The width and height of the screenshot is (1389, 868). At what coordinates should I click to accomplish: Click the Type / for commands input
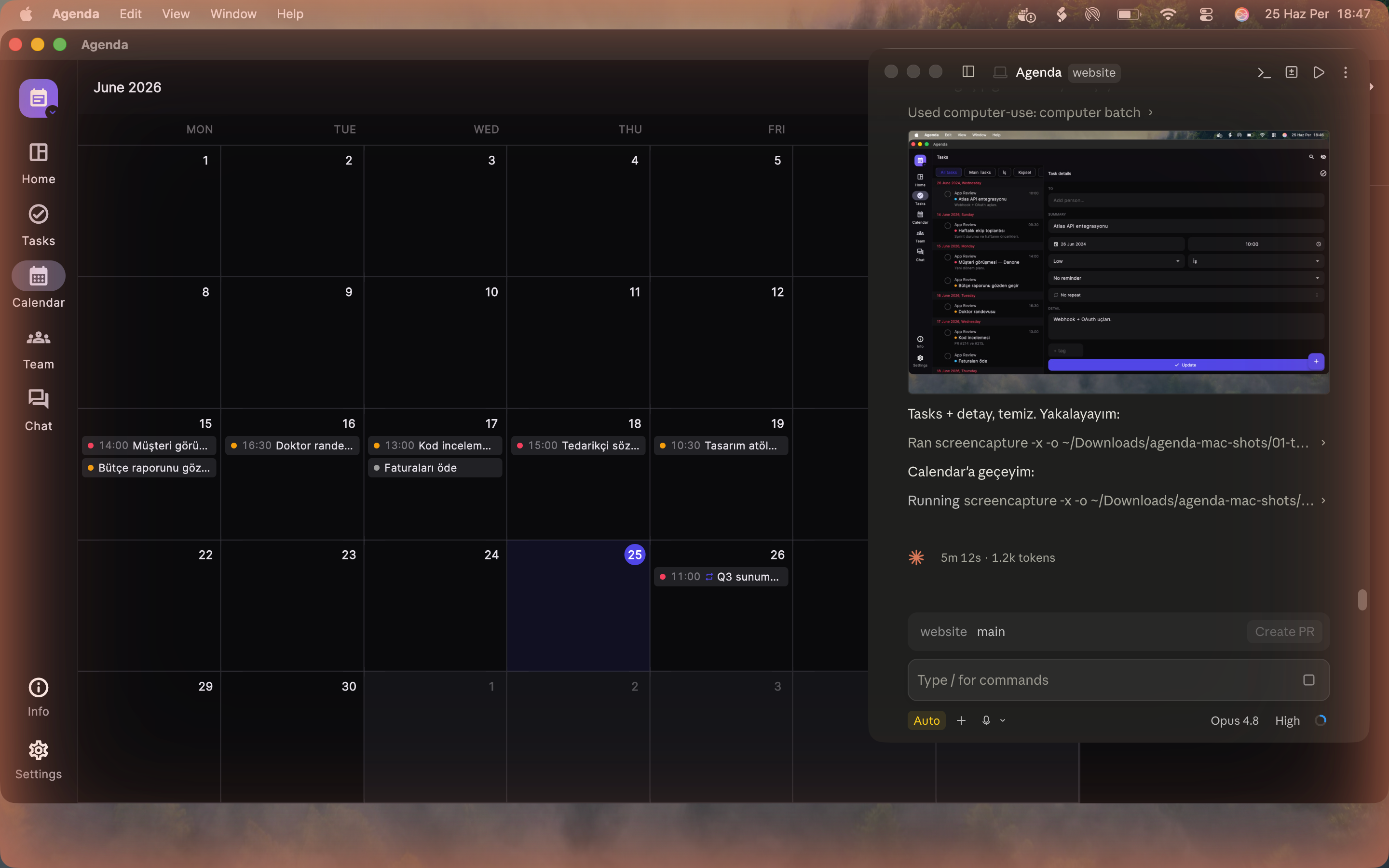(x=1118, y=680)
